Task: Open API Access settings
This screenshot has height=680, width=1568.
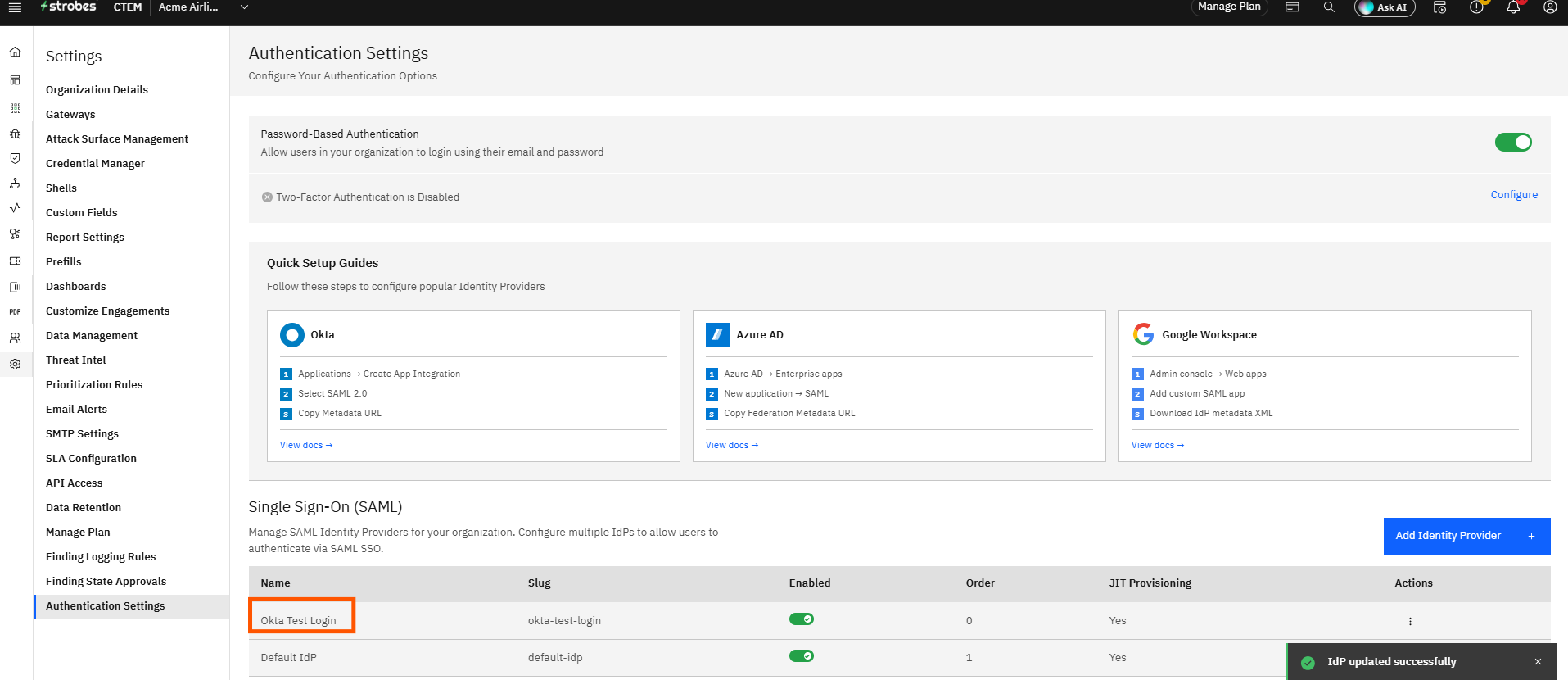Action: point(75,483)
